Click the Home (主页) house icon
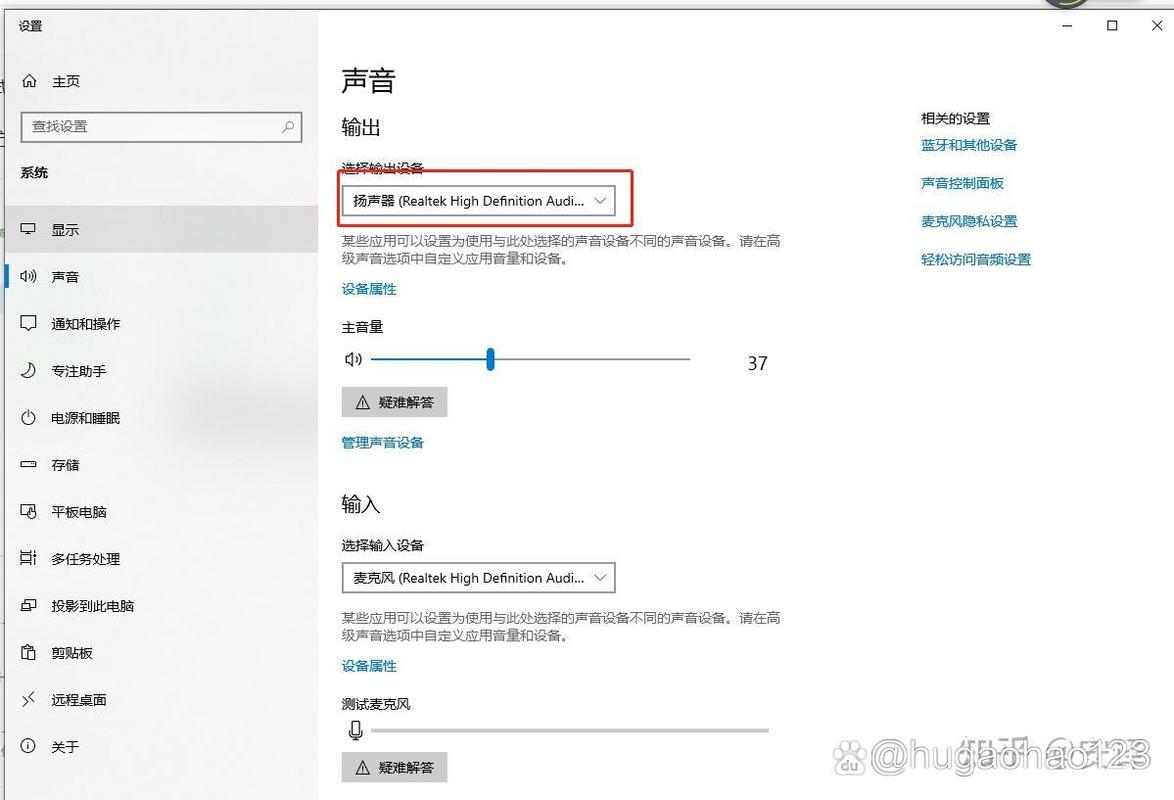Image resolution: width=1174 pixels, height=800 pixels. (29, 81)
